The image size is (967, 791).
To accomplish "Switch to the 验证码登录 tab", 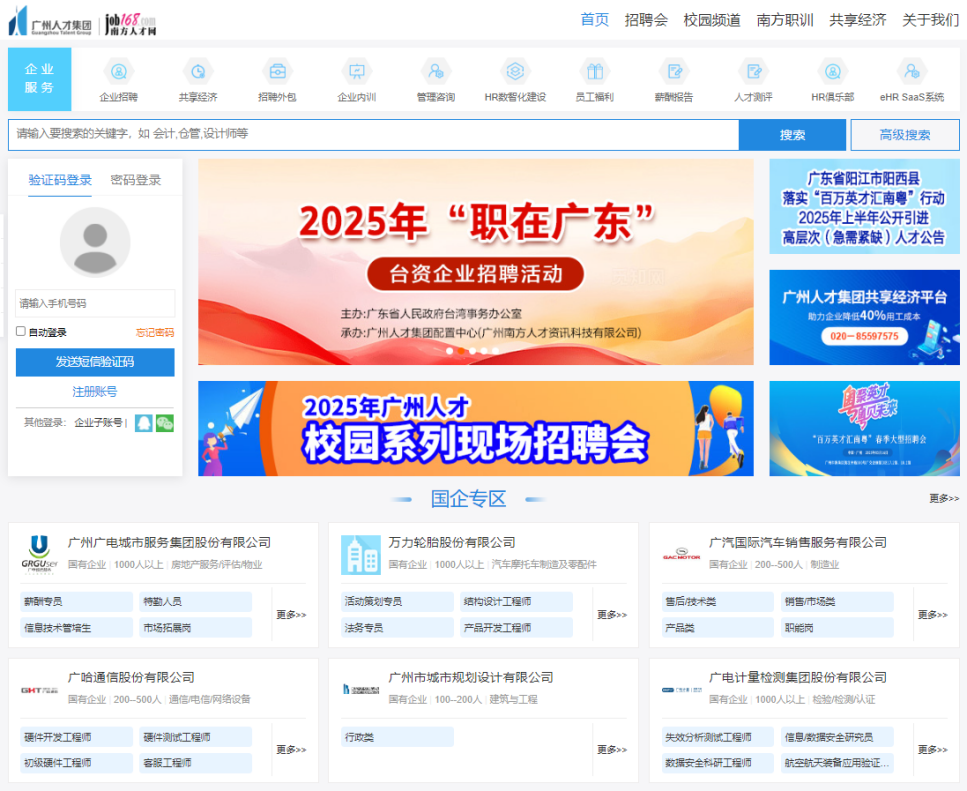I will tap(60, 180).
